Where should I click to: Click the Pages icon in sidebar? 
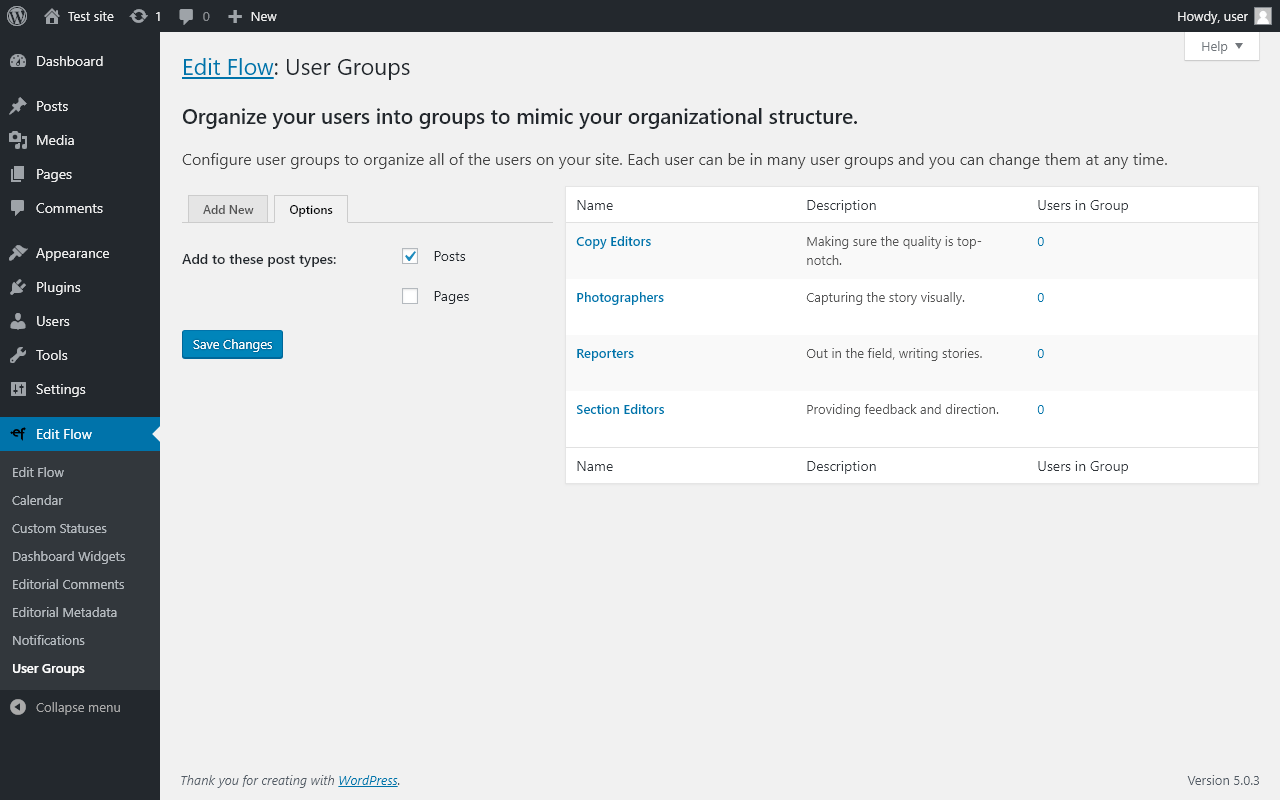point(18,174)
